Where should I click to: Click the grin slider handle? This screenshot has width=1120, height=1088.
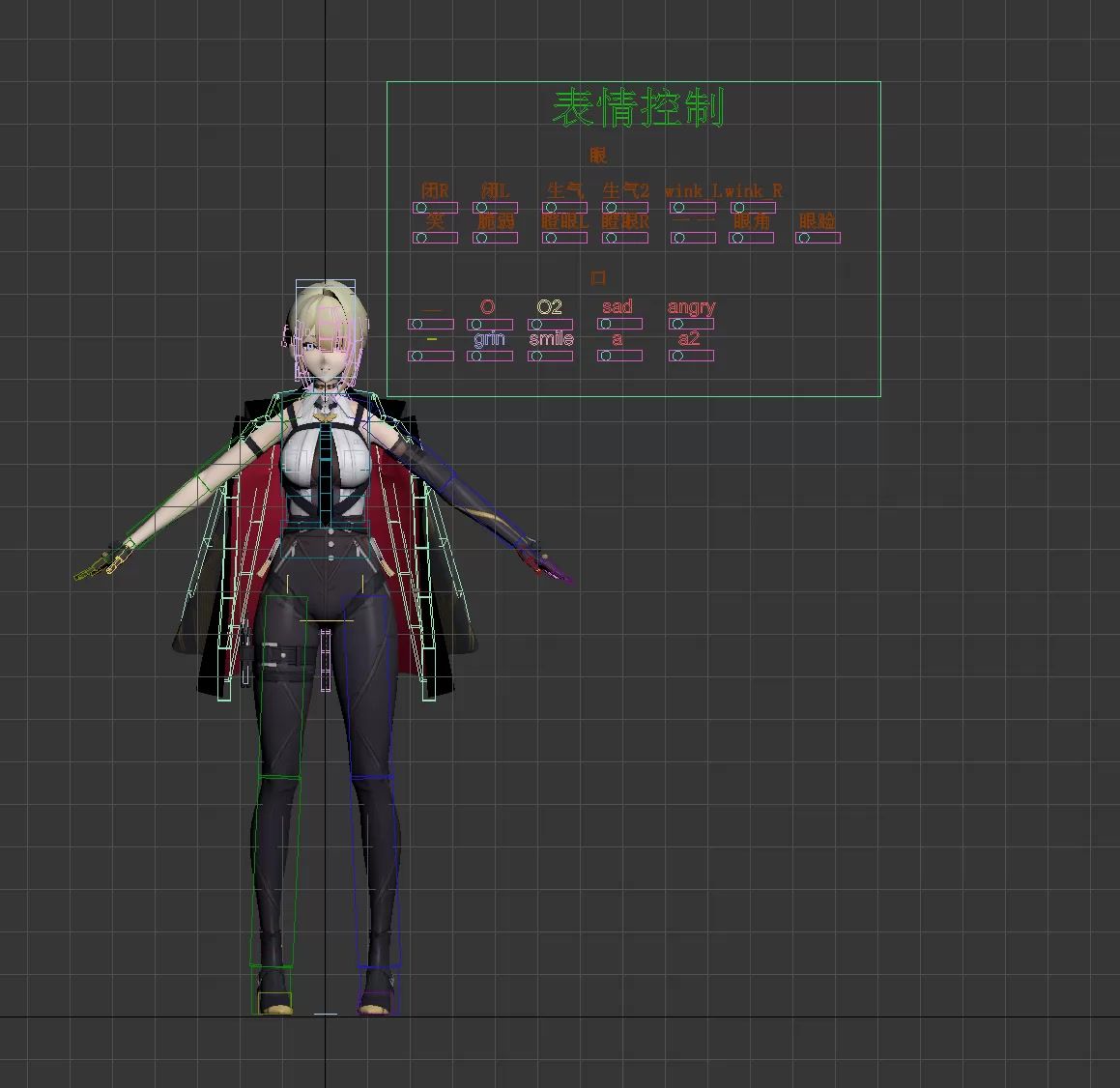tap(475, 356)
